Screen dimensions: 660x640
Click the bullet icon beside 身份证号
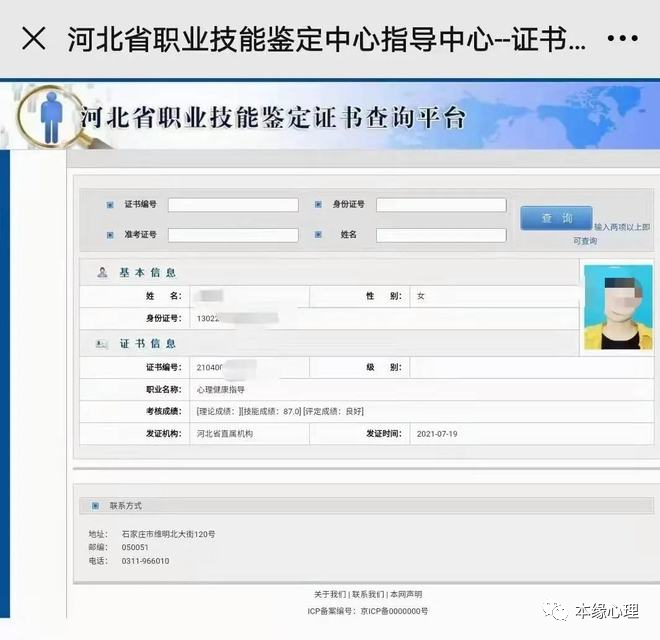click(318, 205)
